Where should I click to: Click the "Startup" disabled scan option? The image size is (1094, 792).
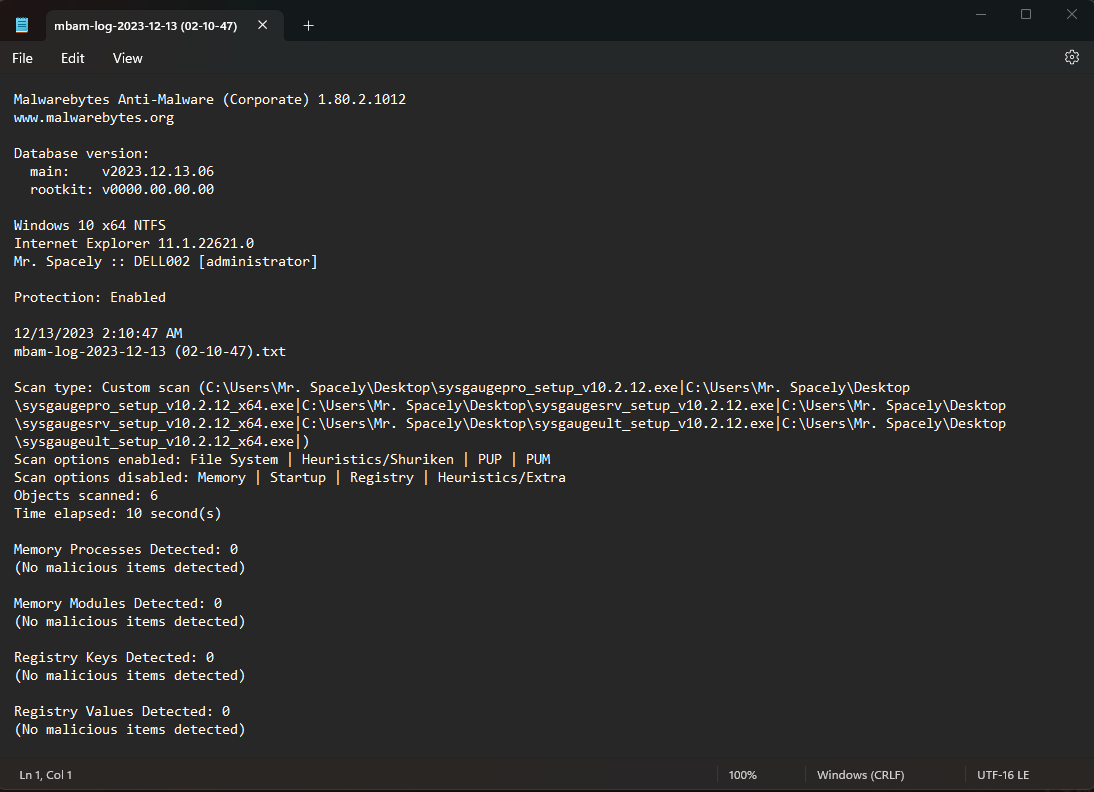pyautogui.click(x=298, y=478)
